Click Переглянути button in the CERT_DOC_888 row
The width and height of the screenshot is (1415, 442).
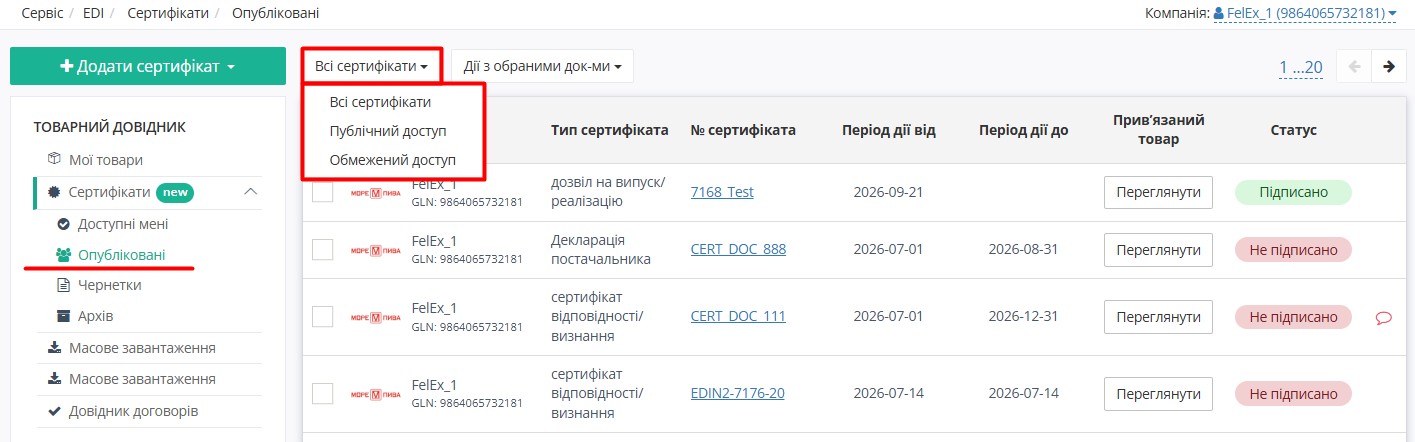coord(1158,250)
